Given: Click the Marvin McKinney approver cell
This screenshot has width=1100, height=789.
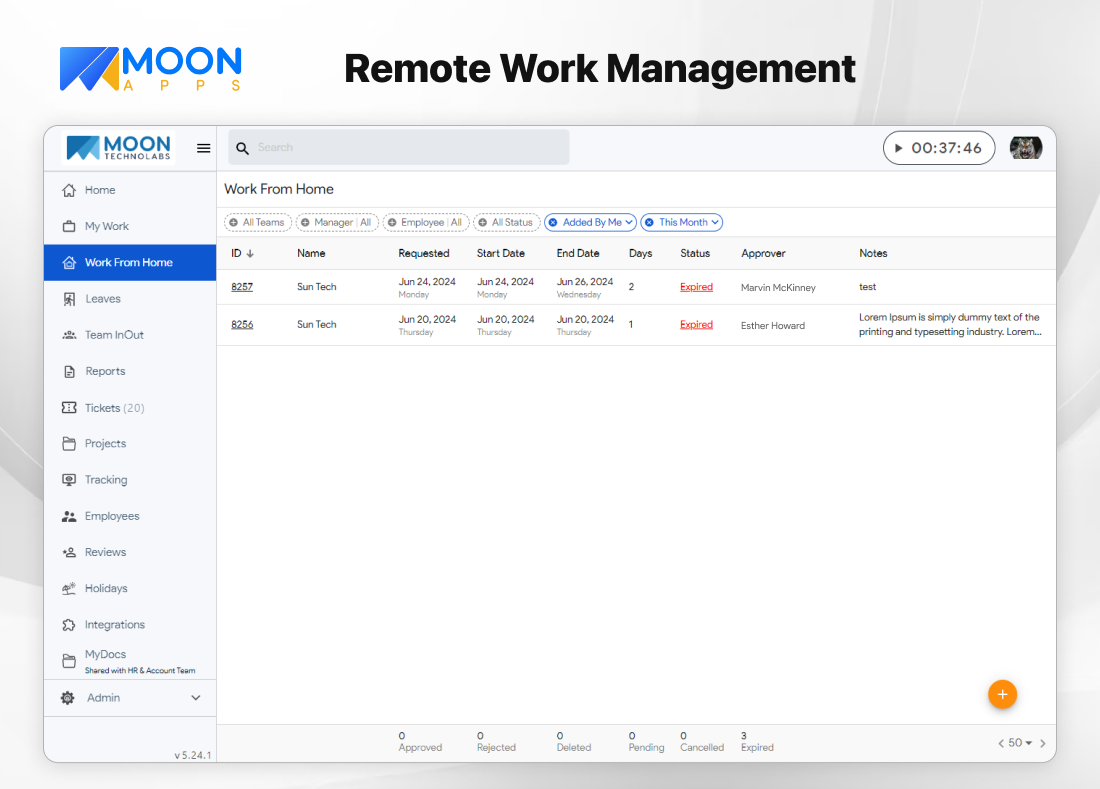Looking at the screenshot, I should [778, 288].
